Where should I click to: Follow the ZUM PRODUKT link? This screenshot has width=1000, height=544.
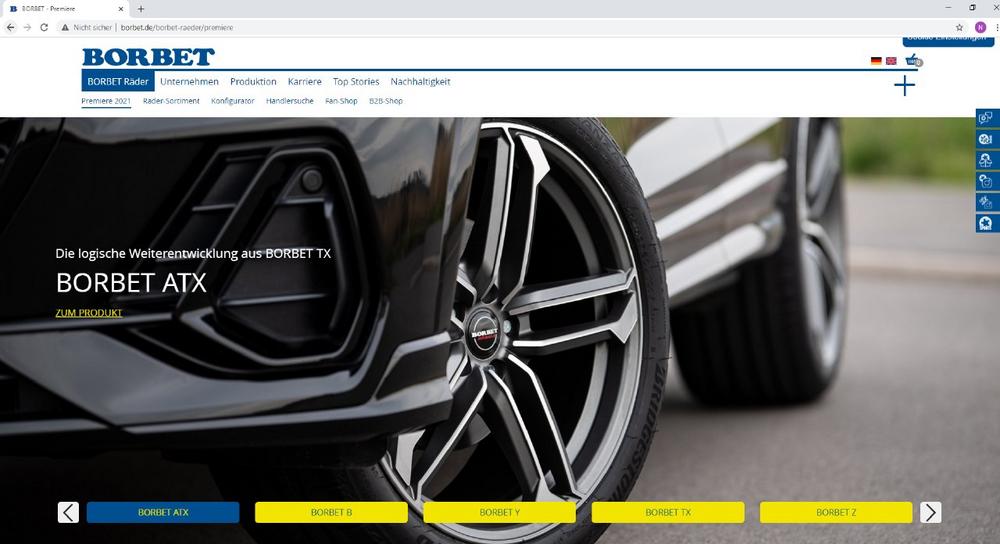(x=89, y=313)
